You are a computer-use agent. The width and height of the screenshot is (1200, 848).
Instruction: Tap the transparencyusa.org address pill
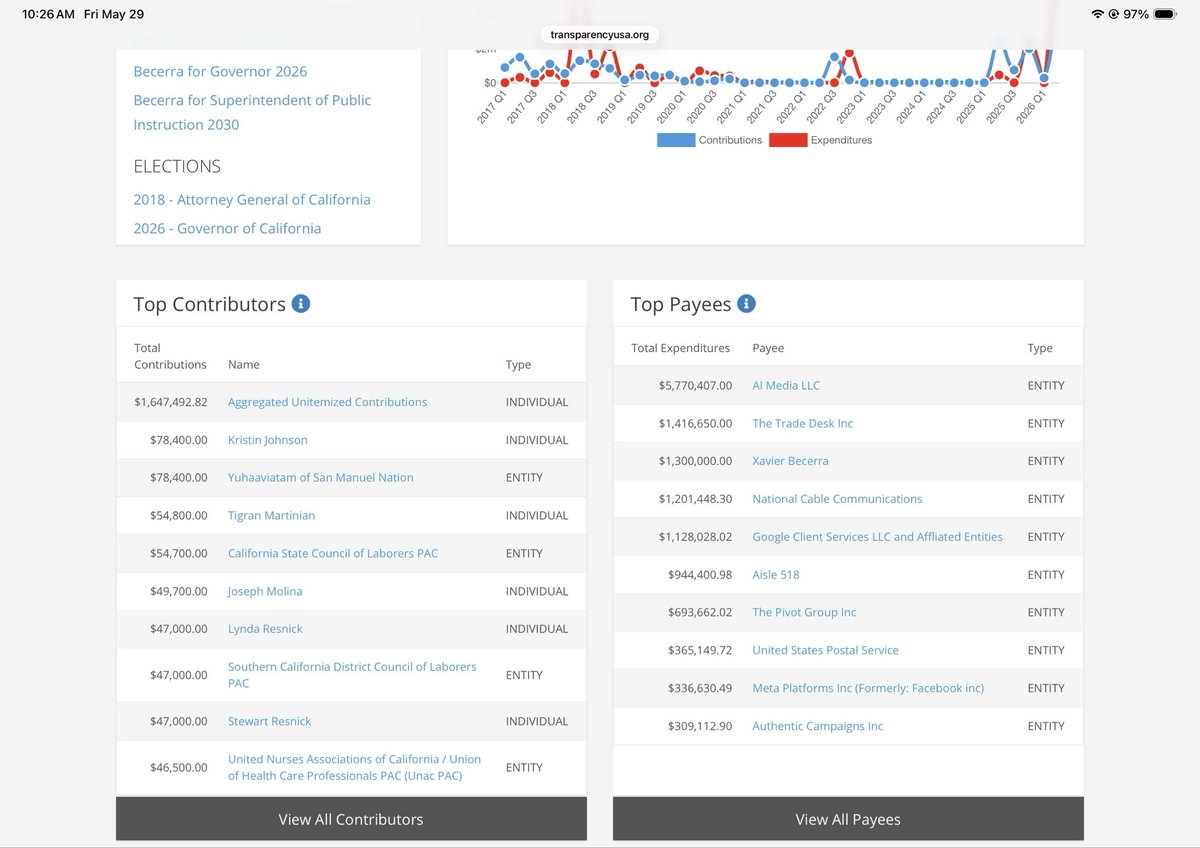point(600,34)
